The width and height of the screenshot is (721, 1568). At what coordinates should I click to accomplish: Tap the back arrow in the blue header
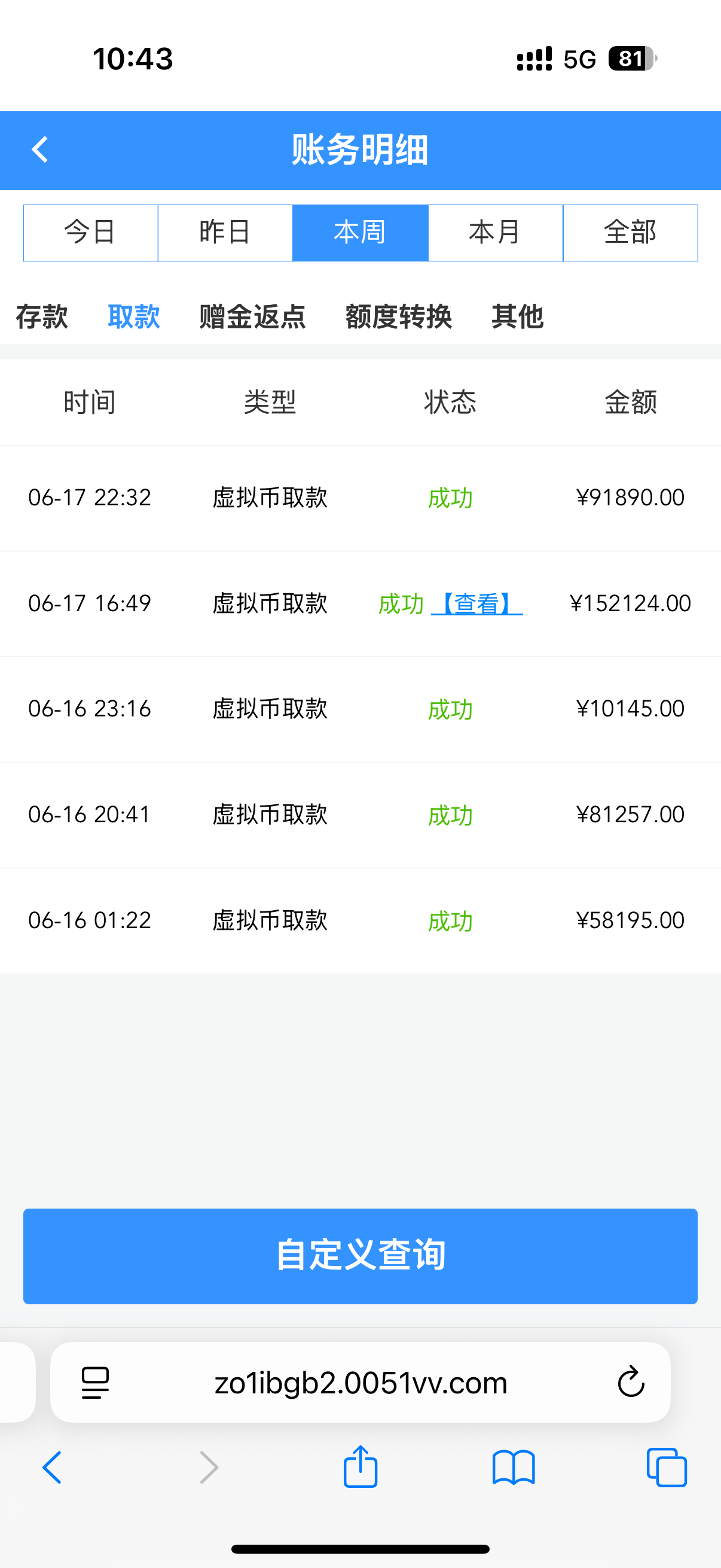pos(40,150)
